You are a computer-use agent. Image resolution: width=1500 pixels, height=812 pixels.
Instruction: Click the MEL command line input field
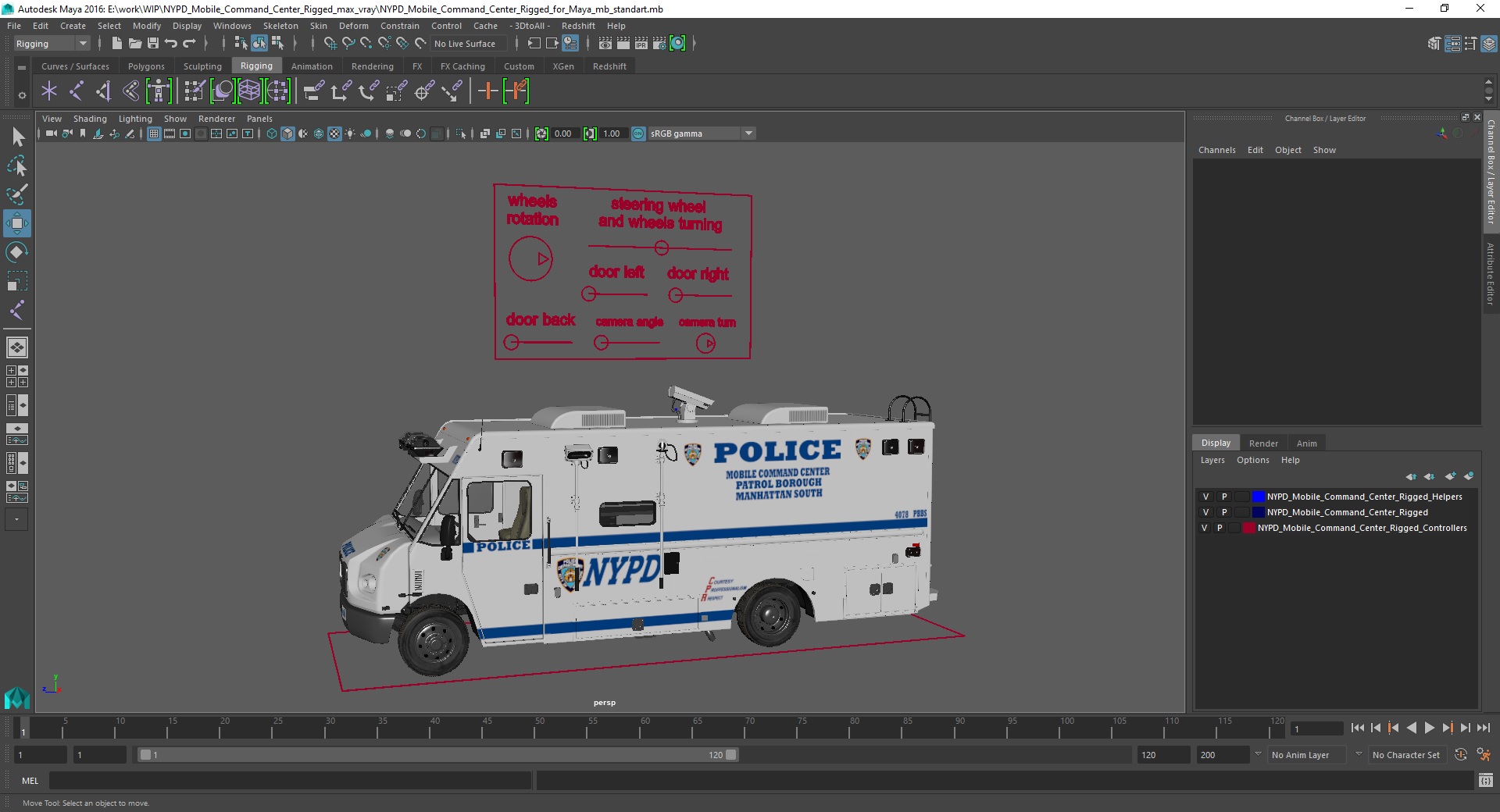pos(290,780)
